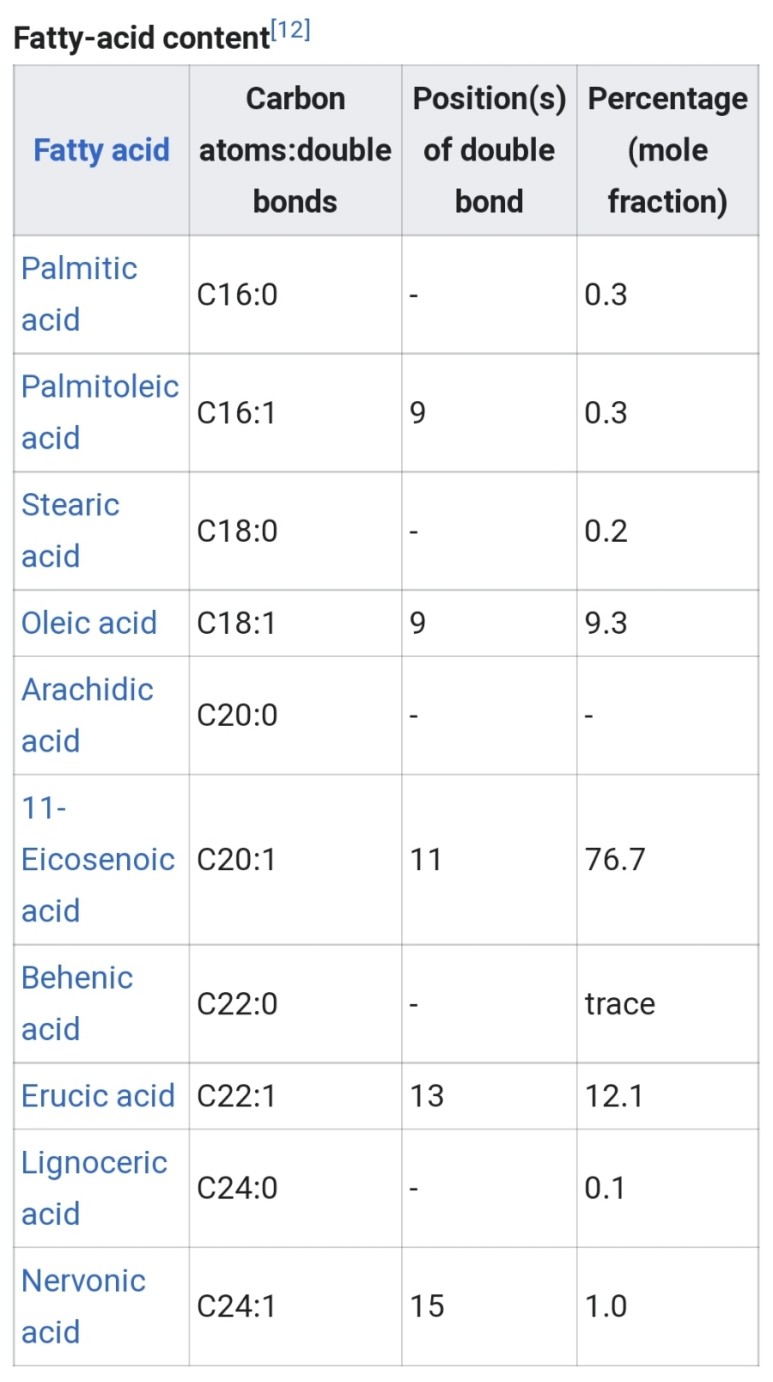Screen dimensions: 773x1382
Task: Select the C24:0 cell in the Lignoceric row
Action: coord(237,1187)
